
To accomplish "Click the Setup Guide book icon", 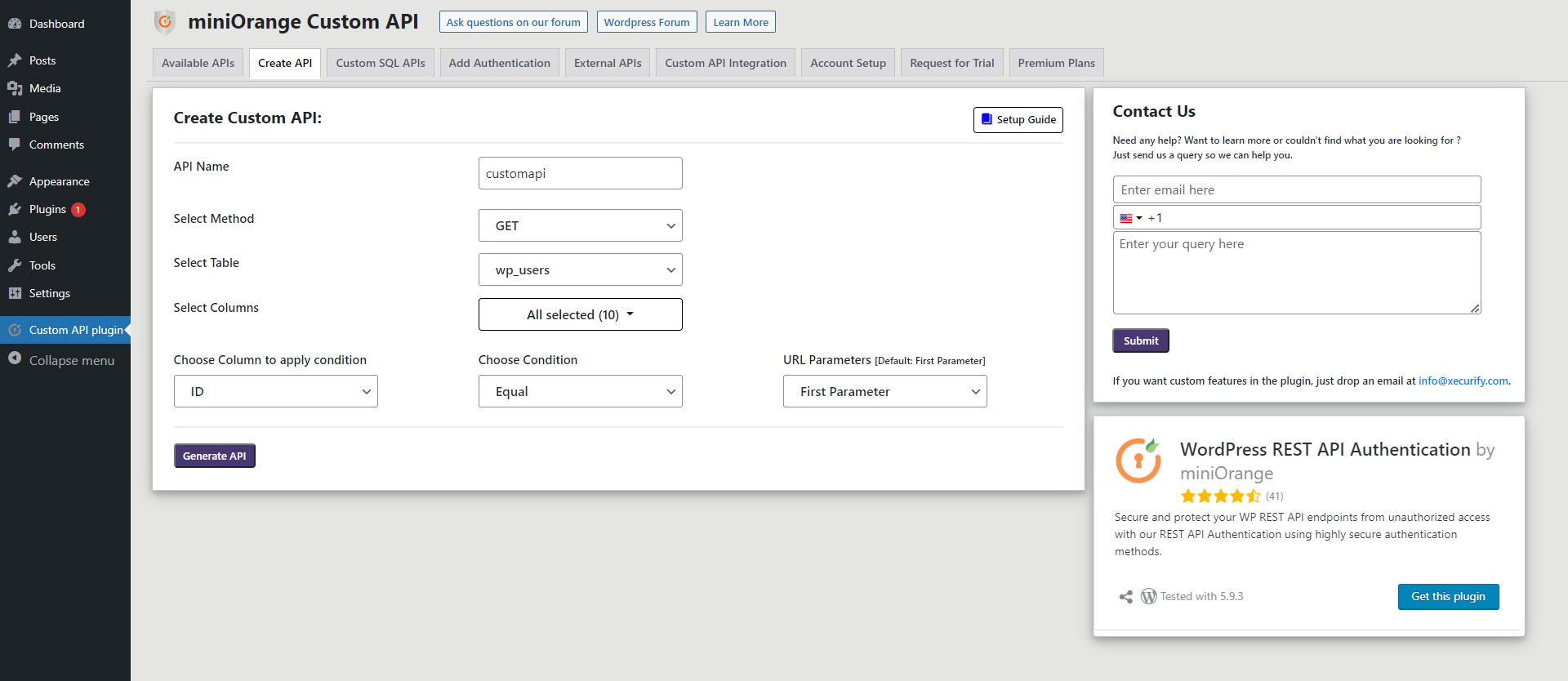I will (x=987, y=119).
